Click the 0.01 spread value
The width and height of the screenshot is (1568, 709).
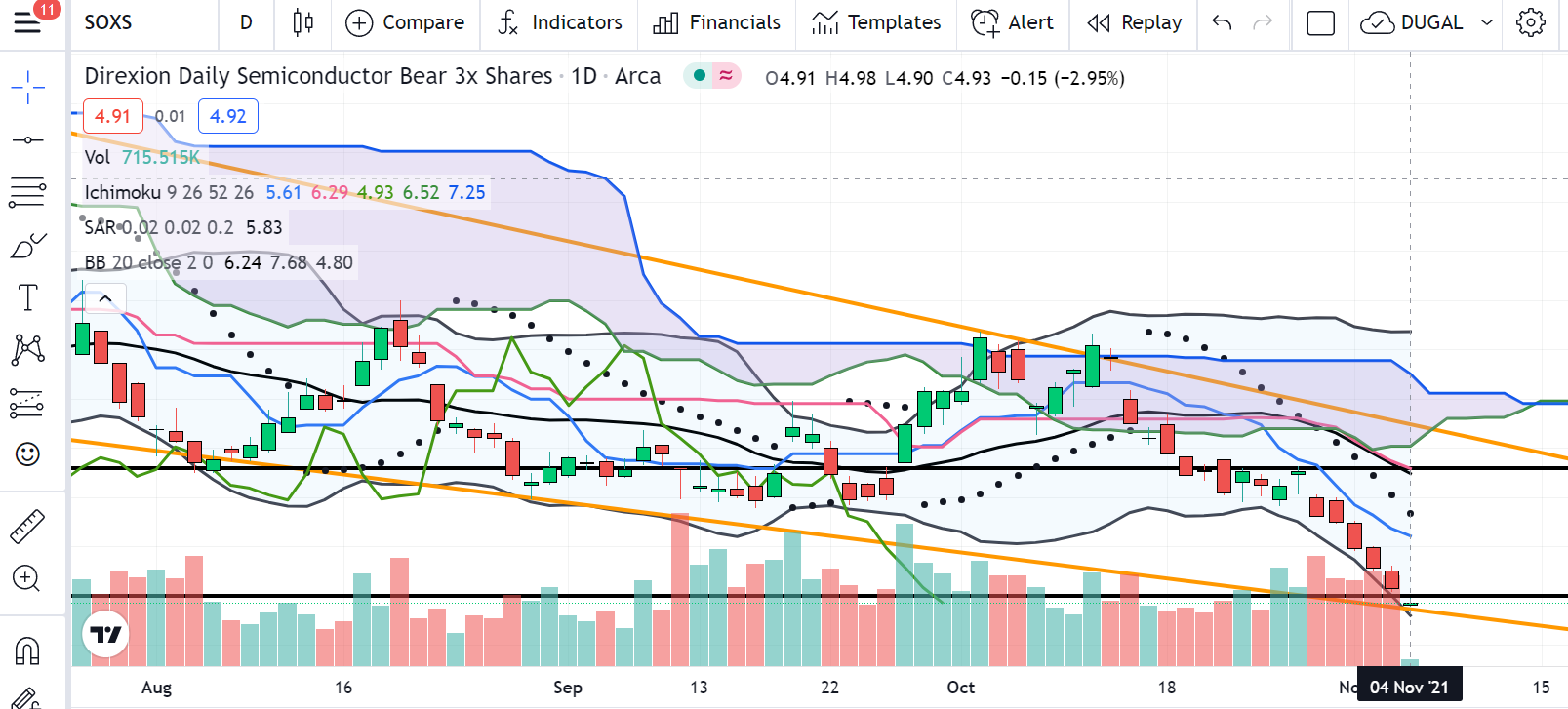tap(170, 116)
